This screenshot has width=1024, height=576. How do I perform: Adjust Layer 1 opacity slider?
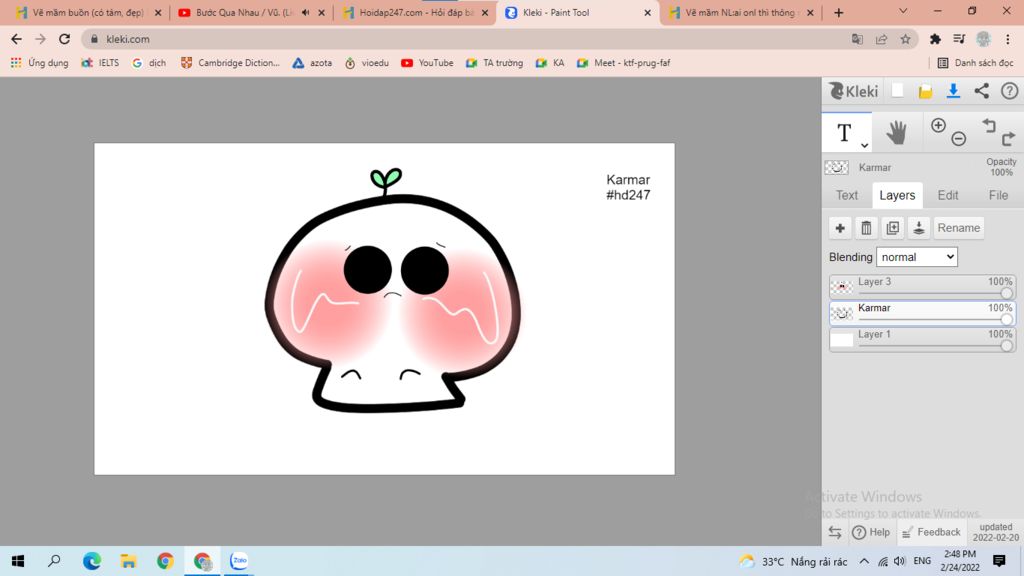(x=933, y=346)
